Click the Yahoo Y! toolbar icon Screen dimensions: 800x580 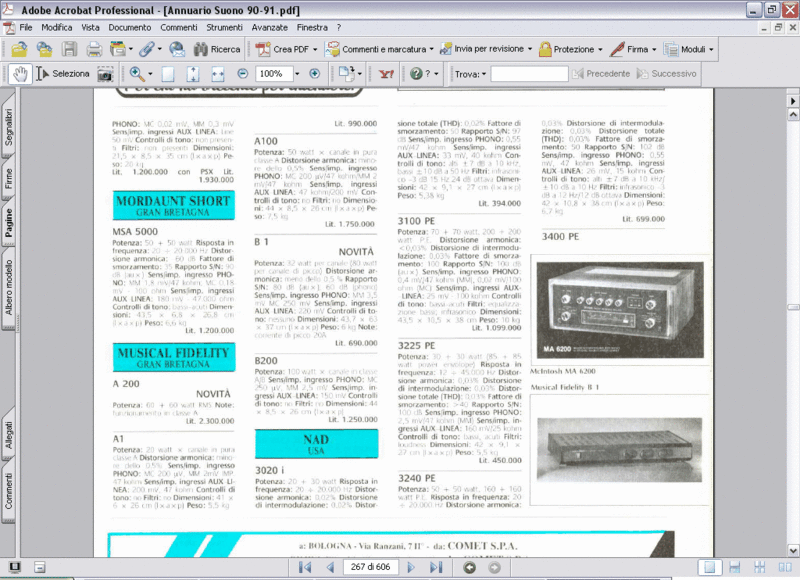386,74
